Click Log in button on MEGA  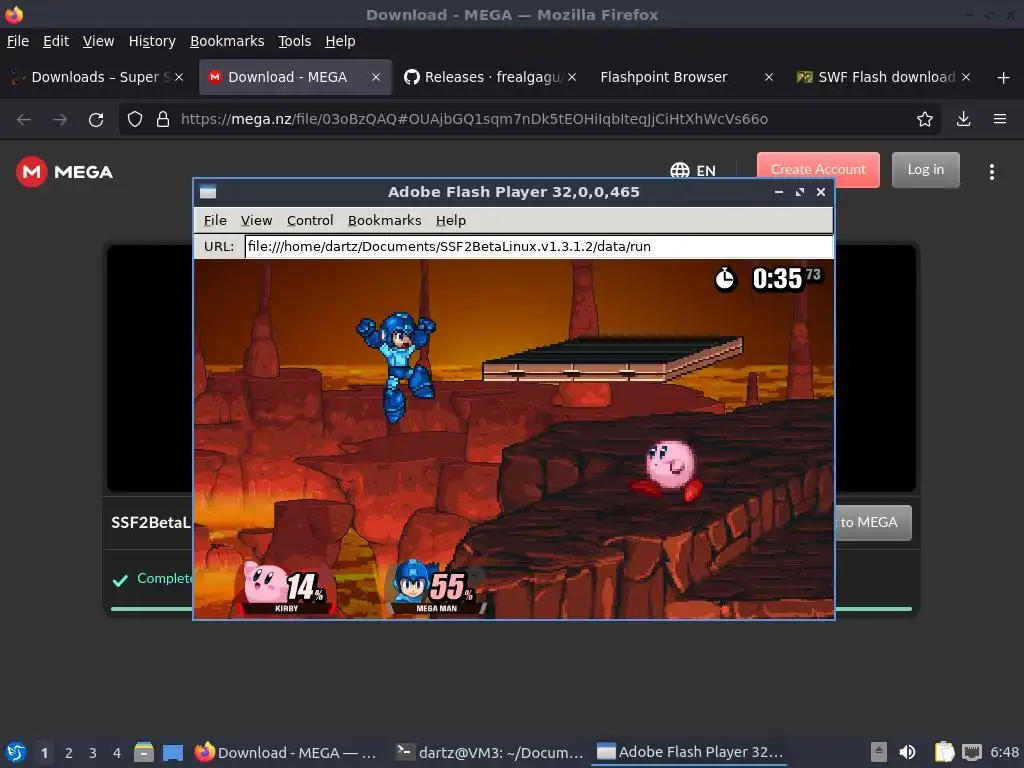point(925,170)
